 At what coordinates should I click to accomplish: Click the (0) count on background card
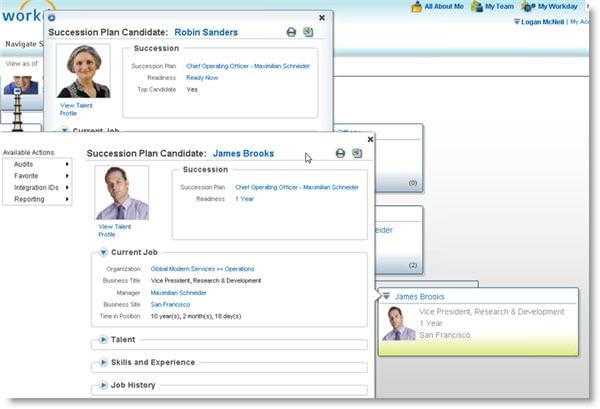coord(413,183)
